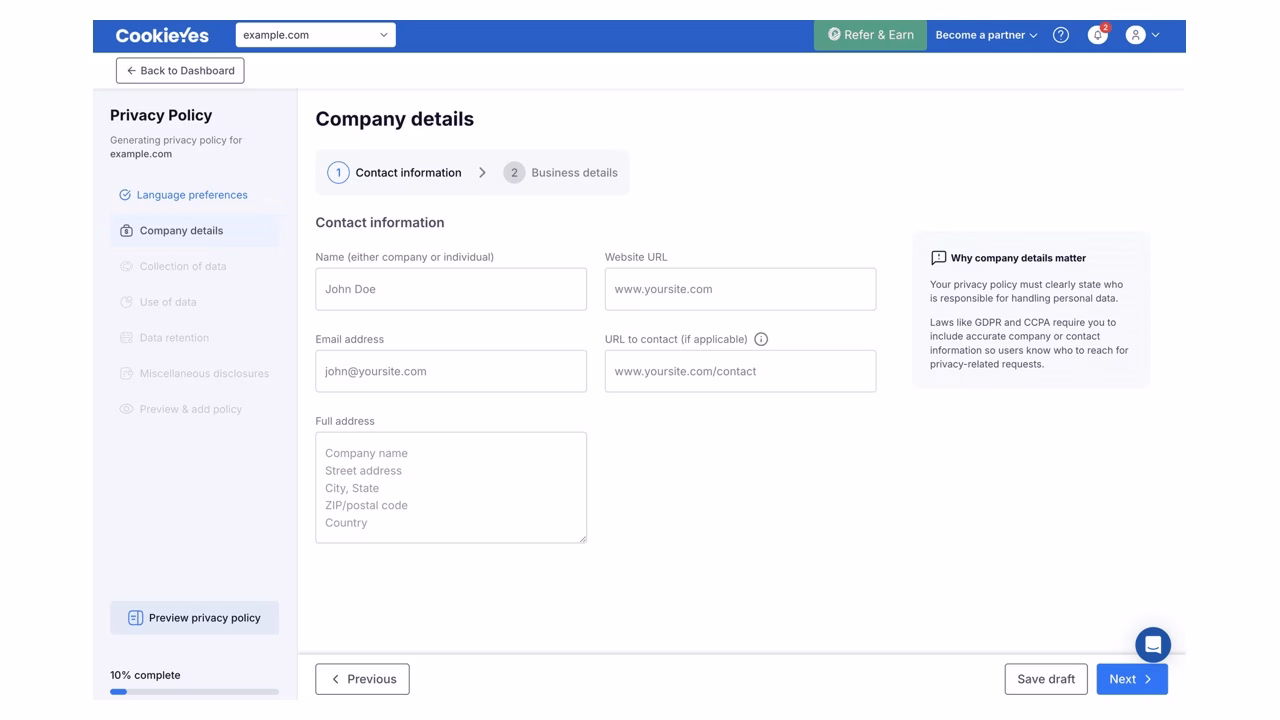The height and width of the screenshot is (720, 1280).
Task: Click the Preview & add policy eye icon
Action: click(x=126, y=409)
